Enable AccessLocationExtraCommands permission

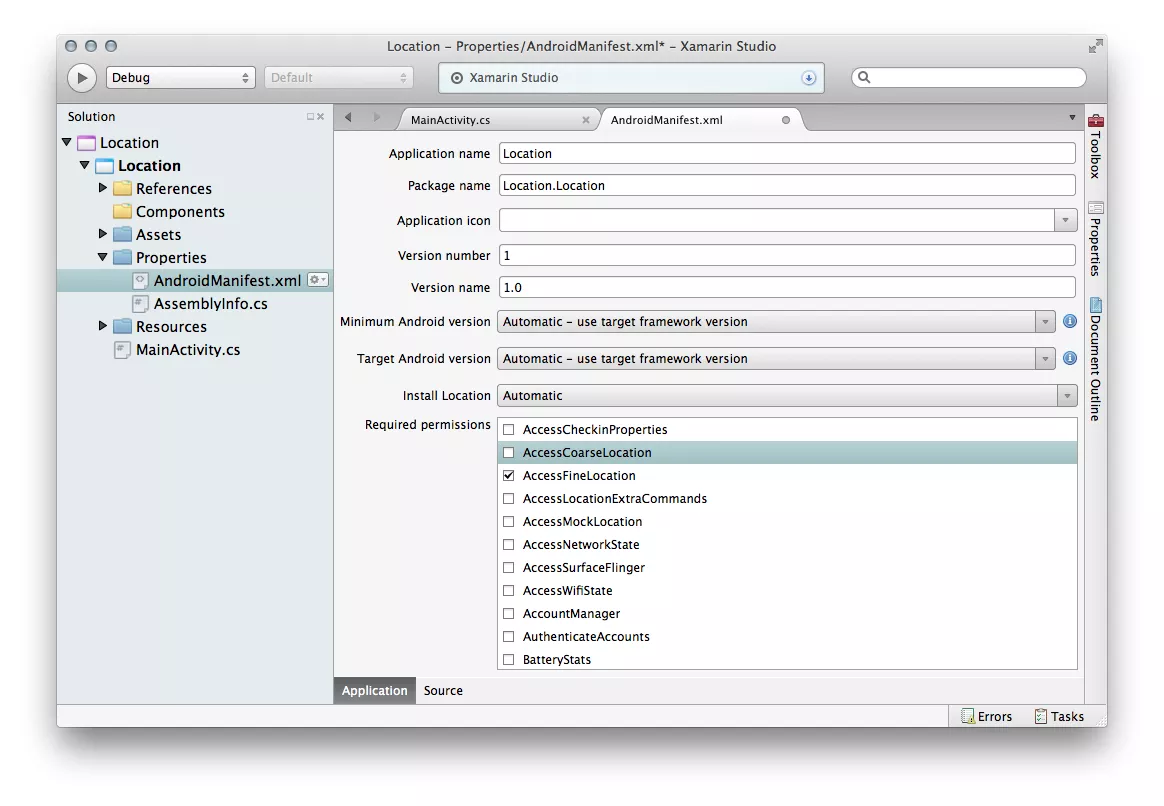pyautogui.click(x=509, y=499)
